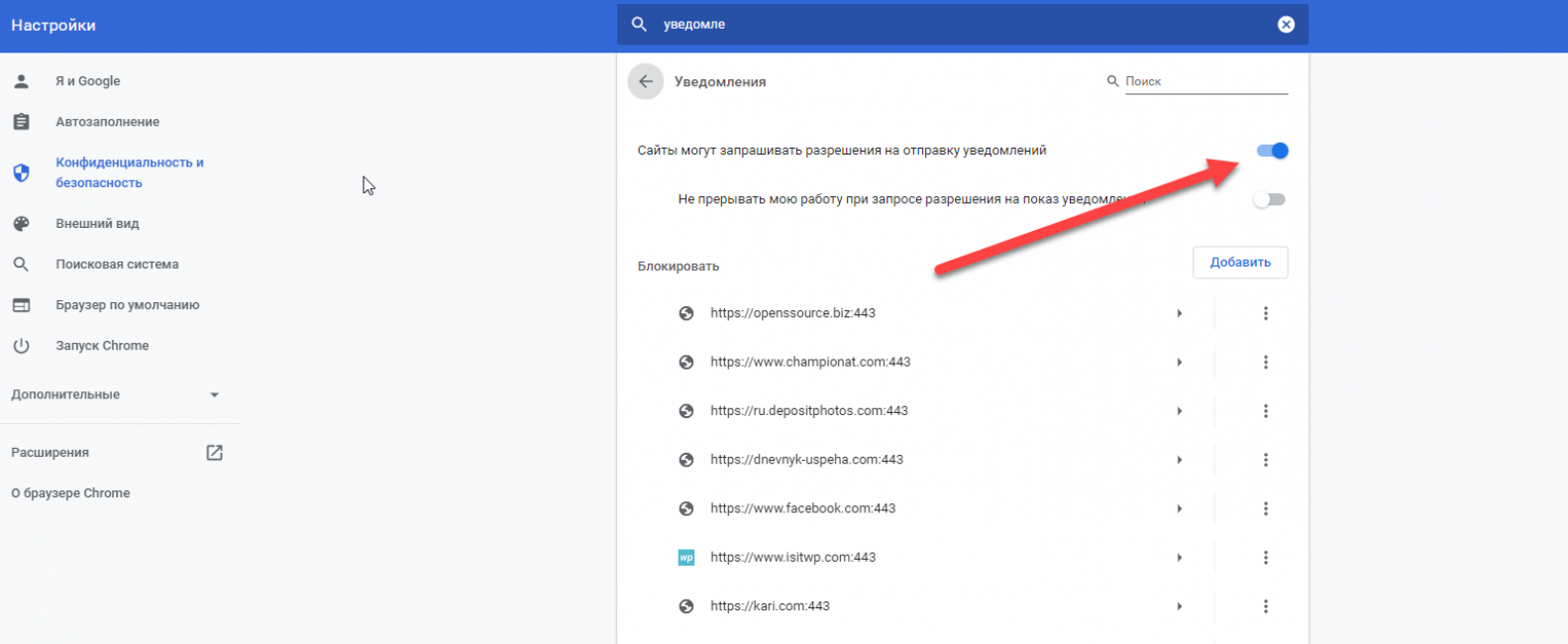
Task: Enable the 'Не прерывать мою работу' toggle
Action: pyautogui.click(x=1269, y=200)
